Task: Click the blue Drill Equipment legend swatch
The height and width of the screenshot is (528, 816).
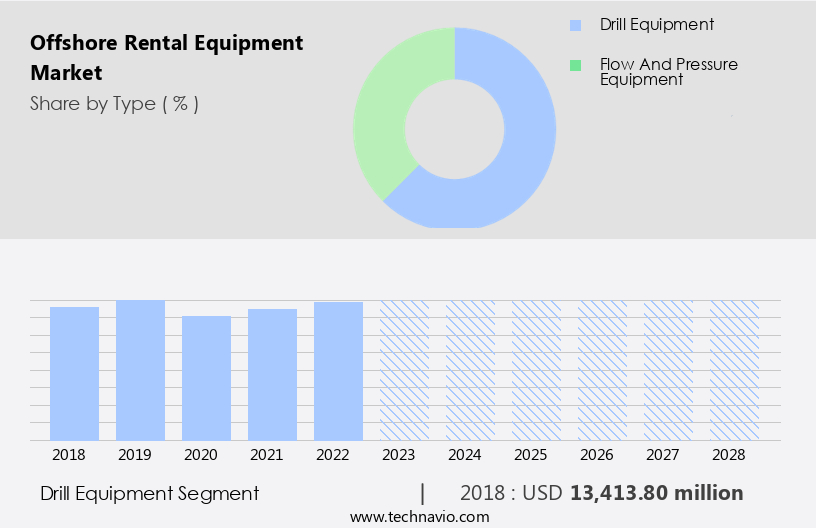Action: pos(575,25)
